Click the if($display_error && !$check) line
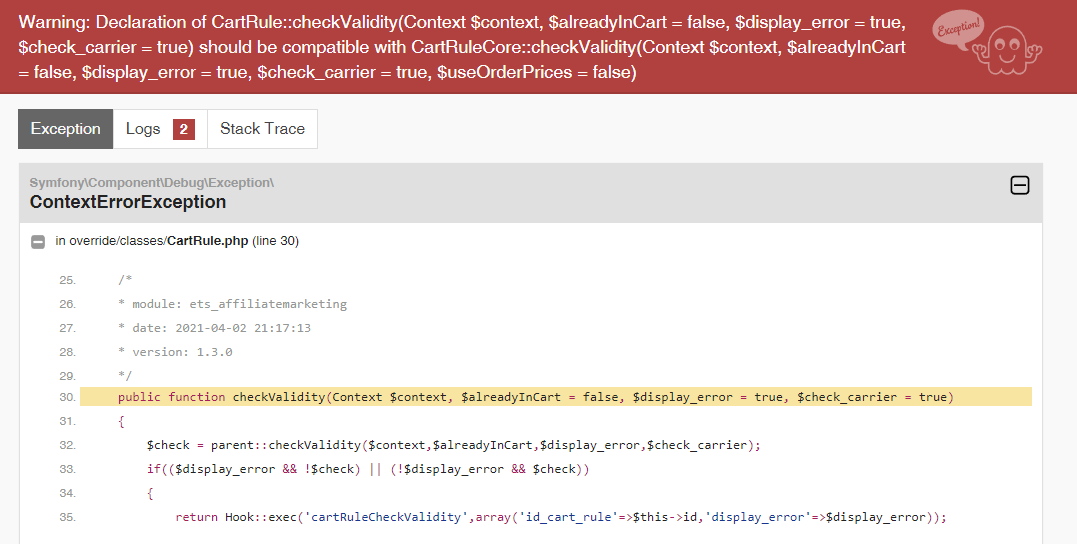1077x544 pixels. [368, 469]
